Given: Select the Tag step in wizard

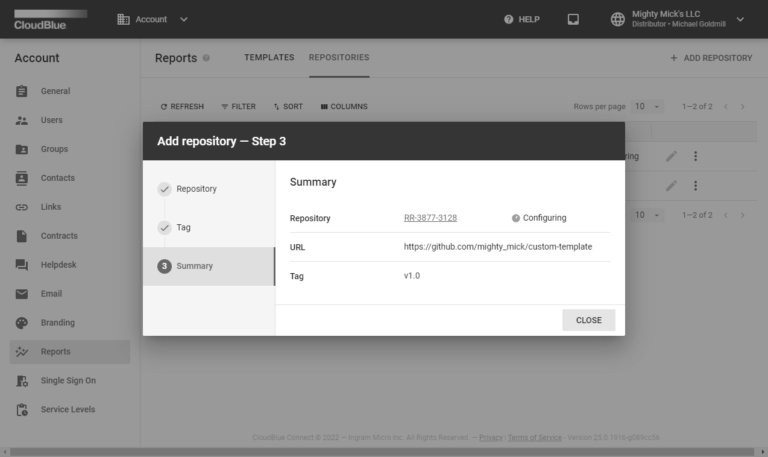Looking at the screenshot, I should click(209, 227).
